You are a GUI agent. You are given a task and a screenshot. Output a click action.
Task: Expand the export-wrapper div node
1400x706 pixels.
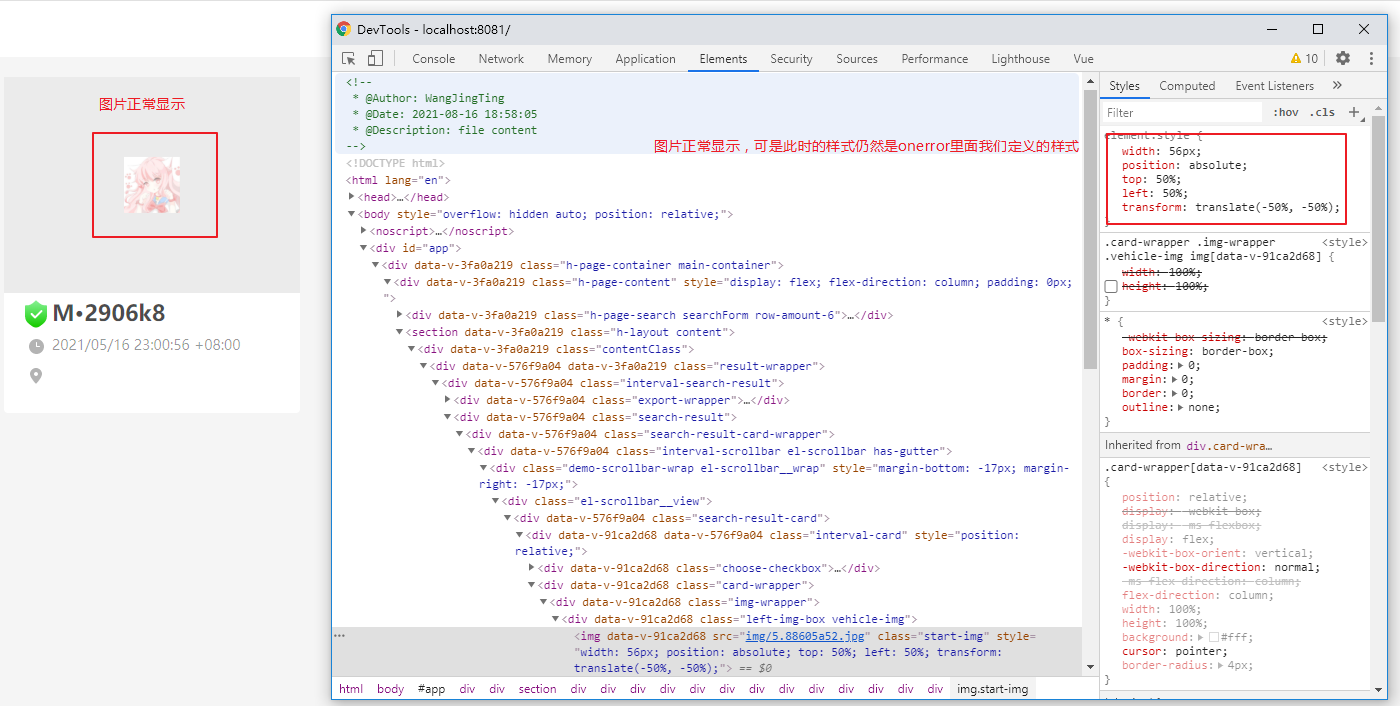pyautogui.click(x=447, y=400)
